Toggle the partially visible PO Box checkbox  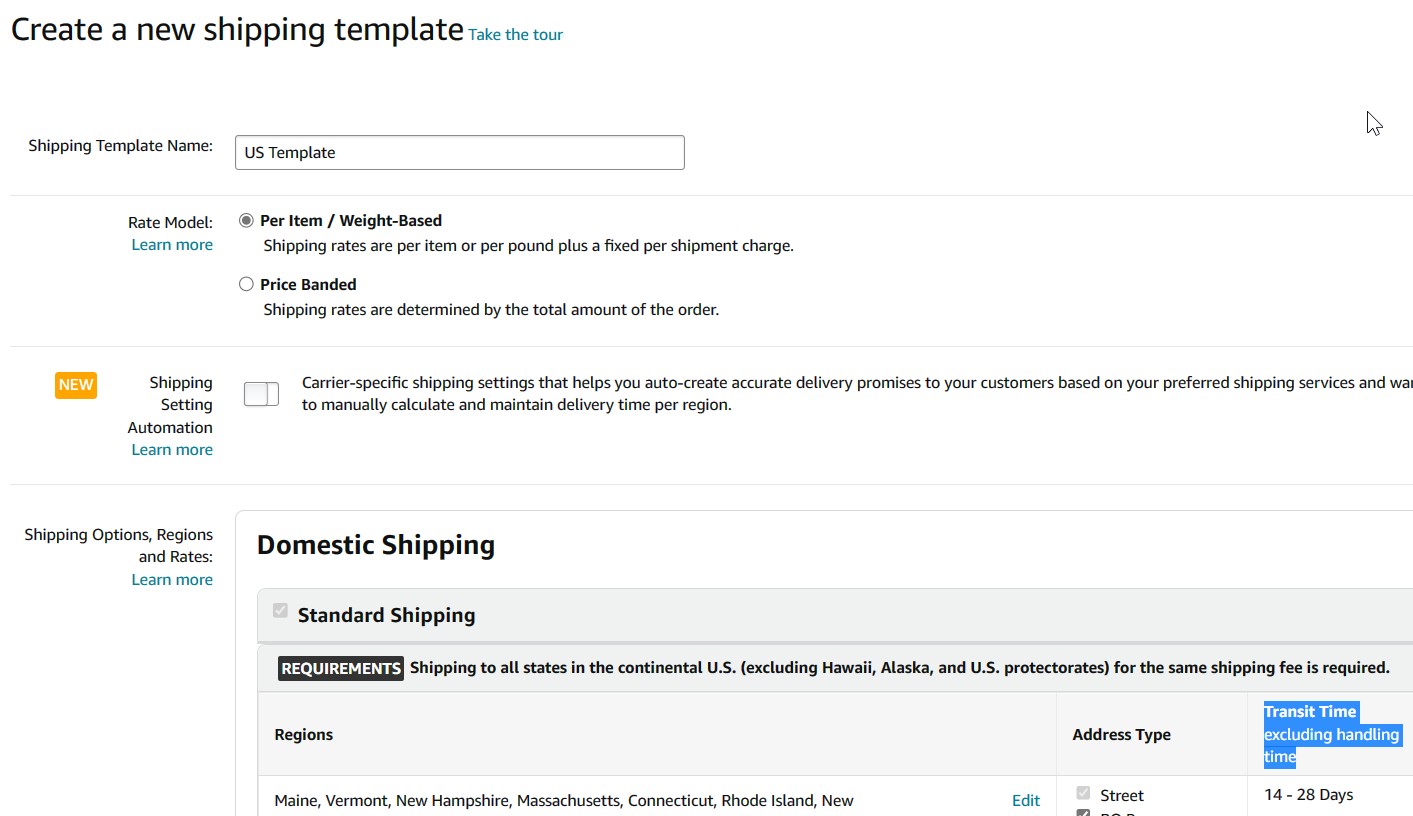[1083, 813]
